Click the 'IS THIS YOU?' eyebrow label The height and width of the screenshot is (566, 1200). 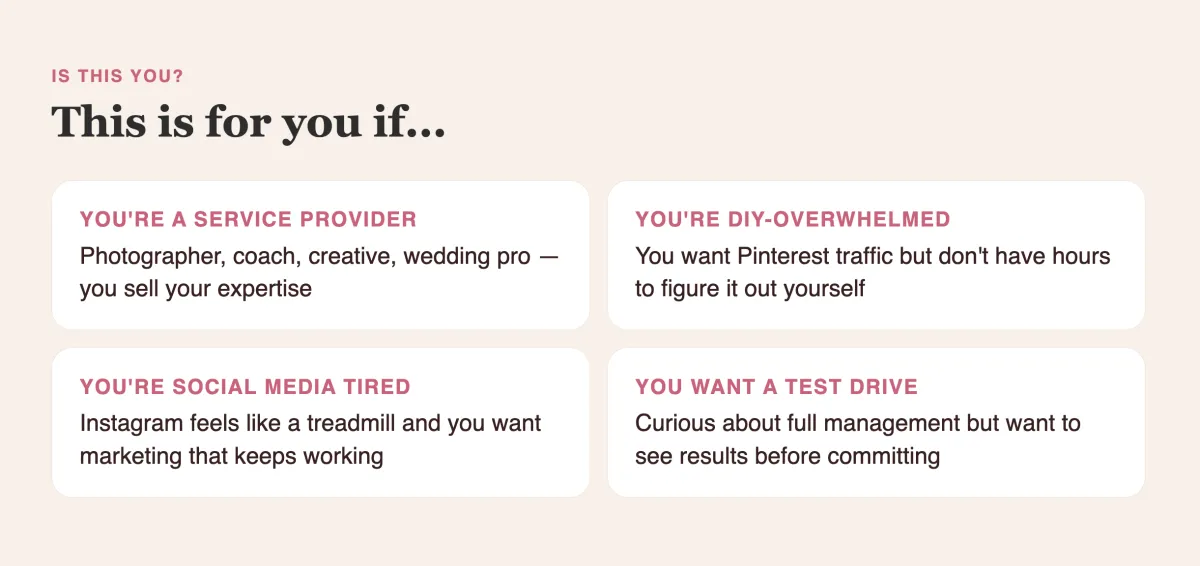click(117, 75)
